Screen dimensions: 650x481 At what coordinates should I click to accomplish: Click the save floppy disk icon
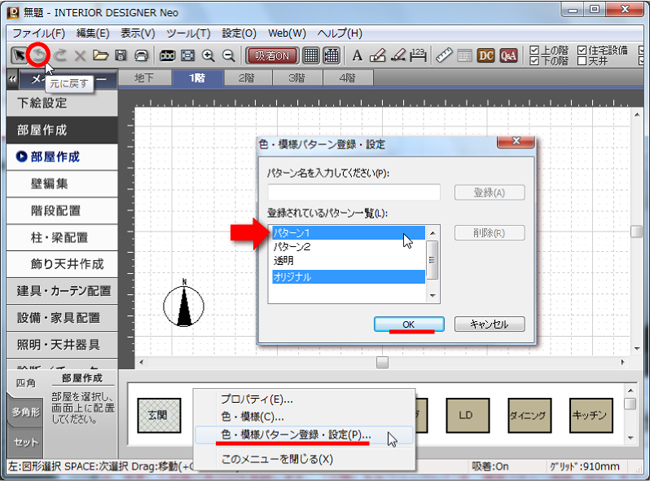tap(120, 55)
